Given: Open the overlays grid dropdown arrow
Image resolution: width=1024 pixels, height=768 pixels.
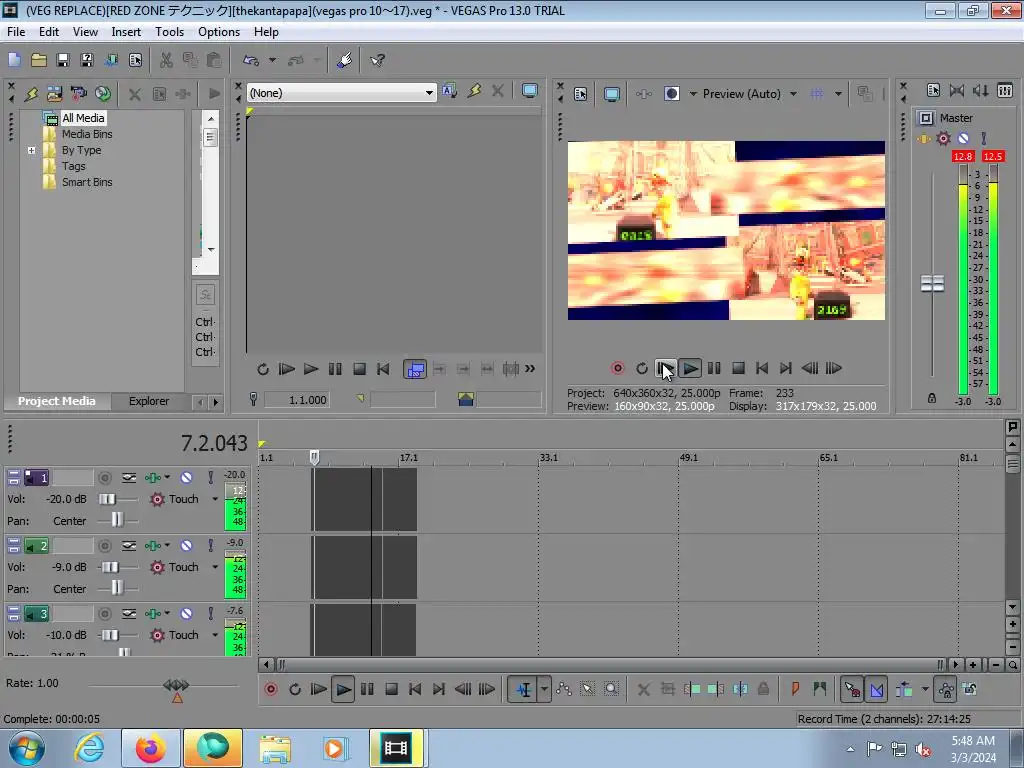Looking at the screenshot, I should [x=838, y=94].
